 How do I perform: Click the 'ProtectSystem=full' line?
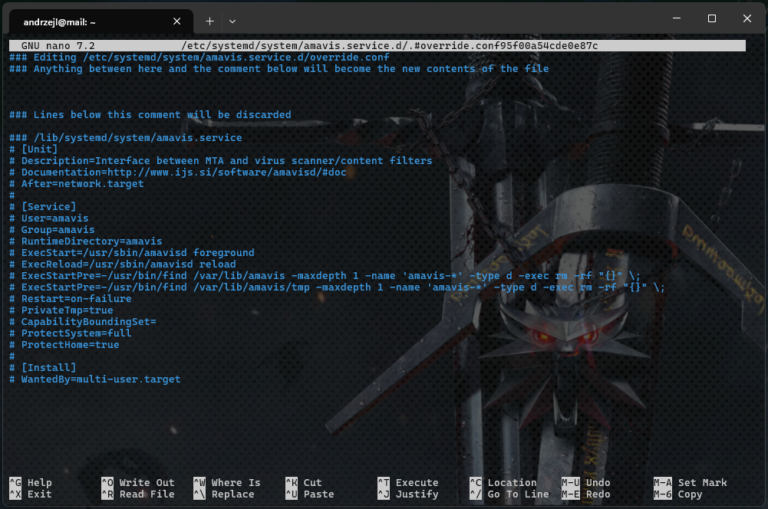(x=71, y=333)
